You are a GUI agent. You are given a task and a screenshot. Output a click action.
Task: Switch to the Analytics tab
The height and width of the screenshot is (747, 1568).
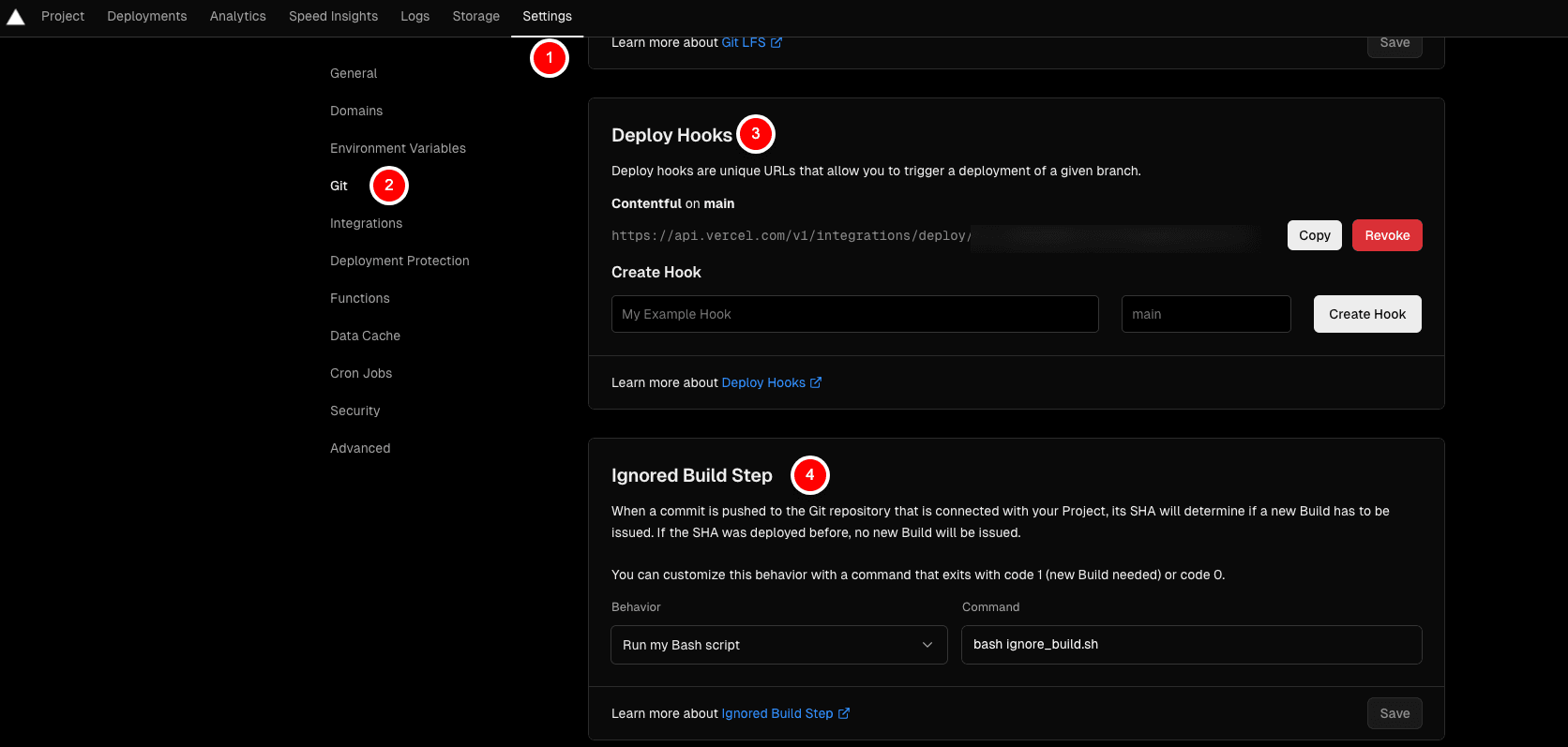pyautogui.click(x=237, y=16)
